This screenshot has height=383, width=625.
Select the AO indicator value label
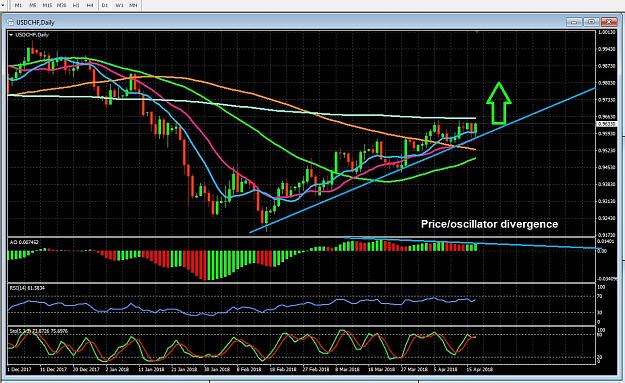[24, 242]
